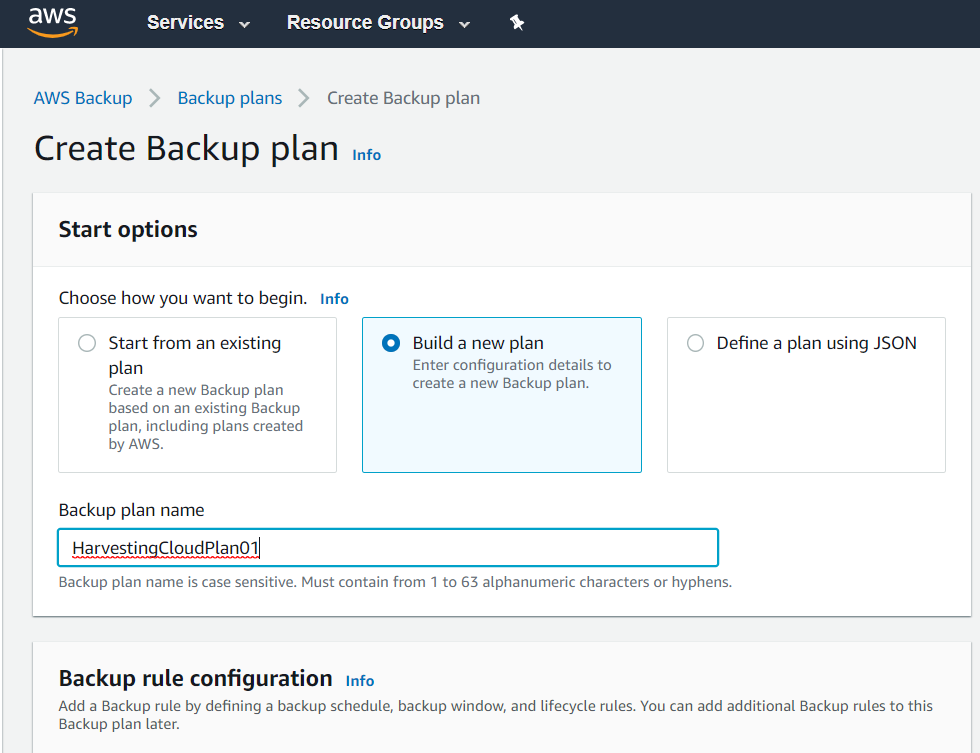Viewport: 980px width, 753px height.
Task: Click the AWS logo icon
Action: 52,22
